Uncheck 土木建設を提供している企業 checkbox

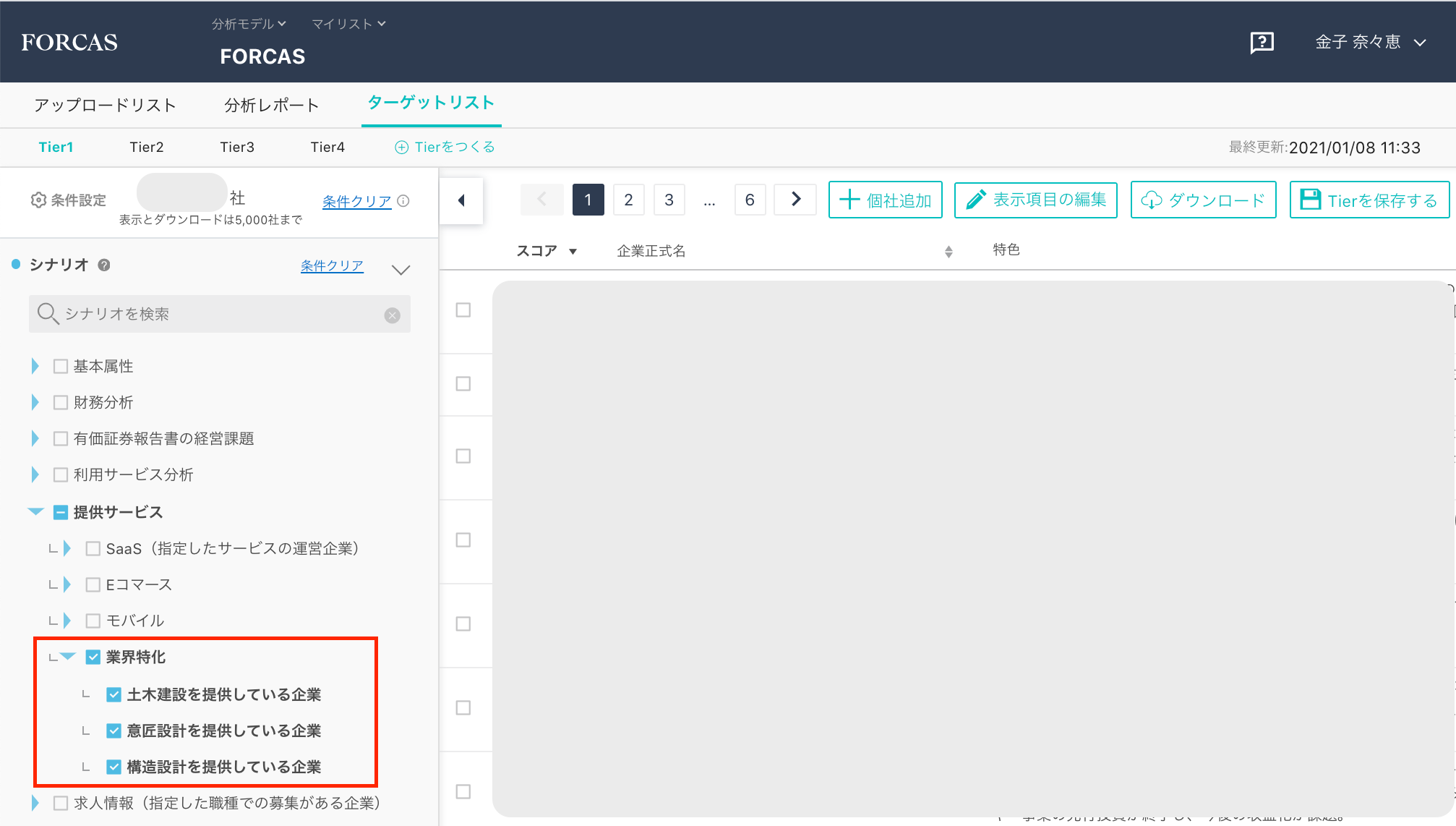click(114, 694)
